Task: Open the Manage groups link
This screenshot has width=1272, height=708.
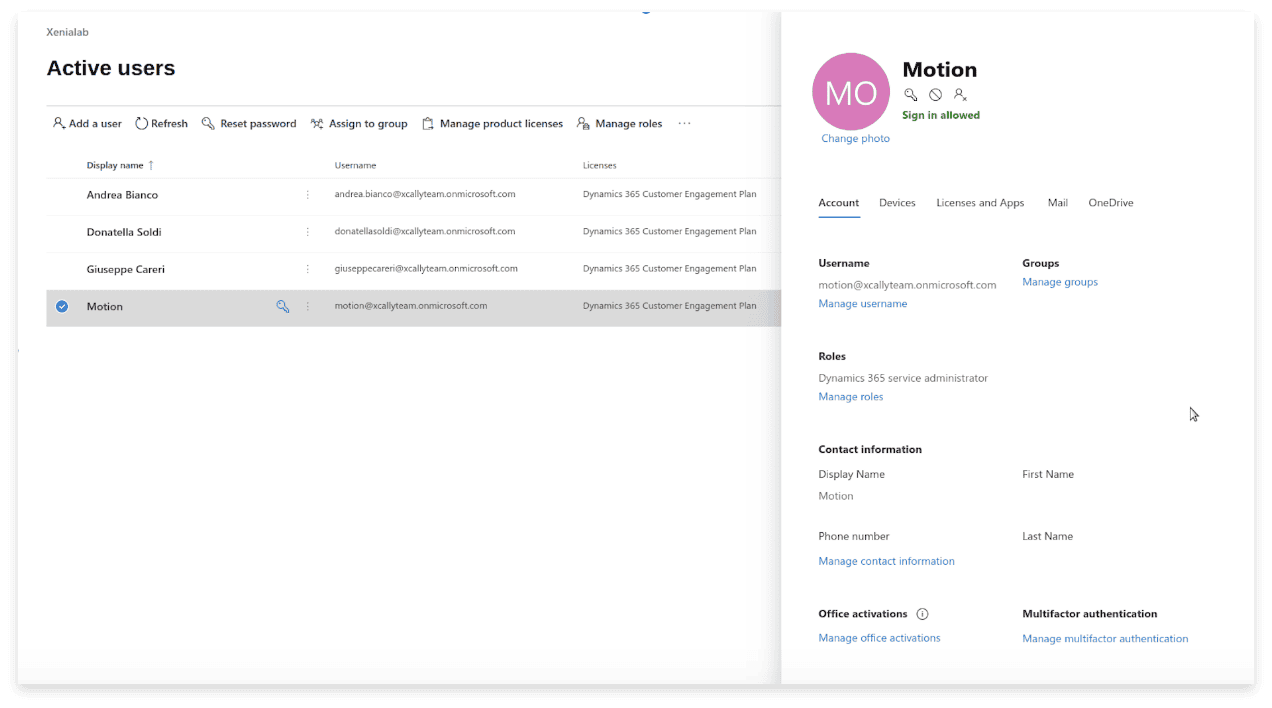Action: pyautogui.click(x=1060, y=282)
